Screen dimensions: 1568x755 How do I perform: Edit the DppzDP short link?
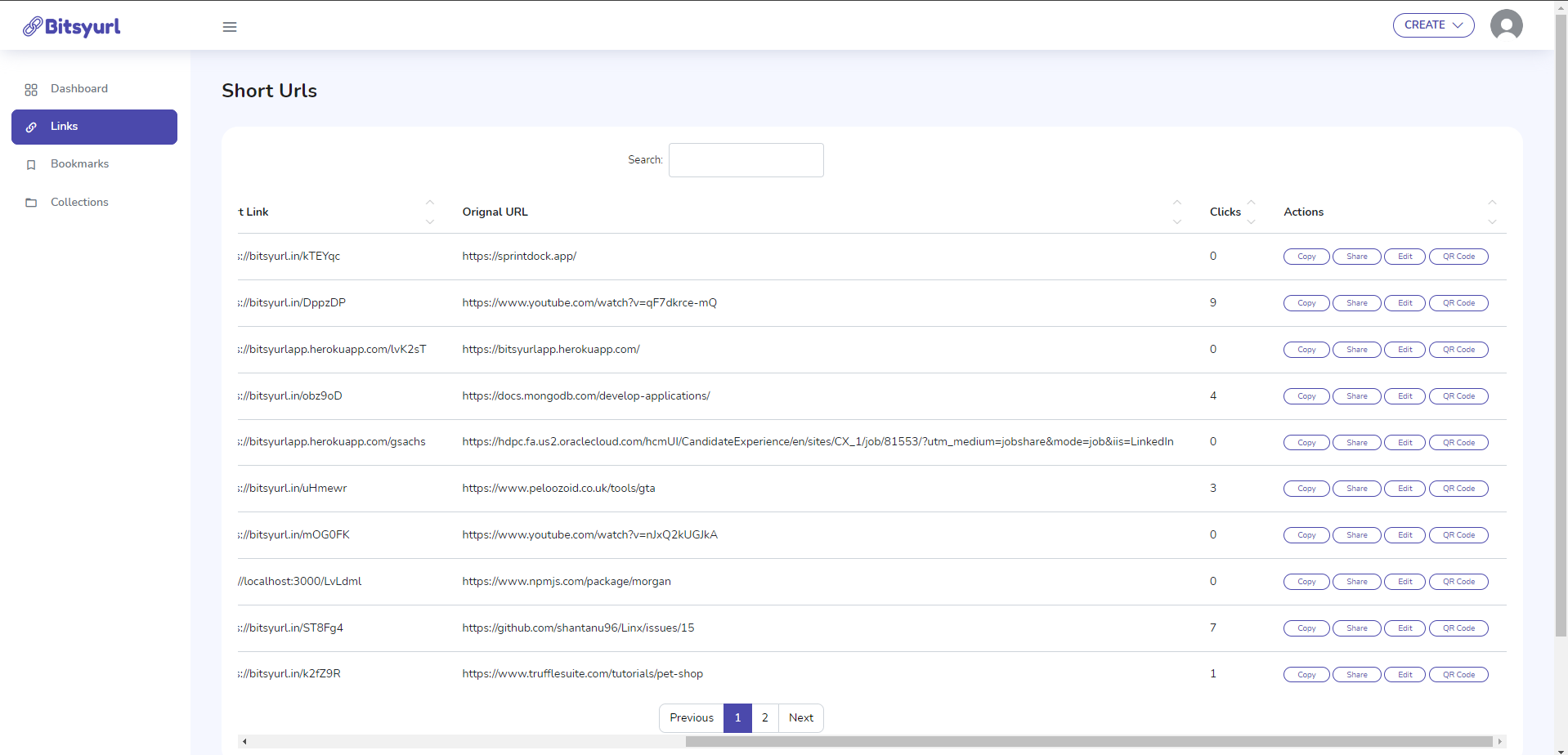click(1404, 303)
